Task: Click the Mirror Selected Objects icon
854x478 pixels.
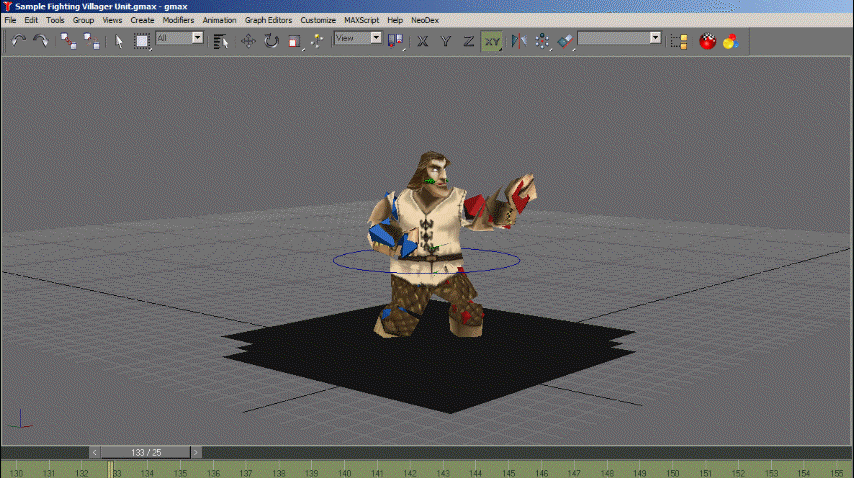Action: tap(519, 41)
